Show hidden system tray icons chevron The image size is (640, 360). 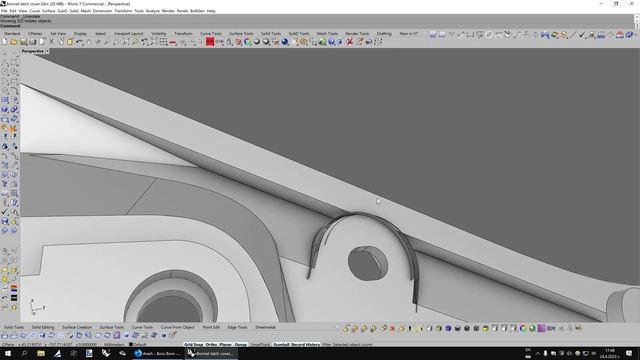click(537, 353)
